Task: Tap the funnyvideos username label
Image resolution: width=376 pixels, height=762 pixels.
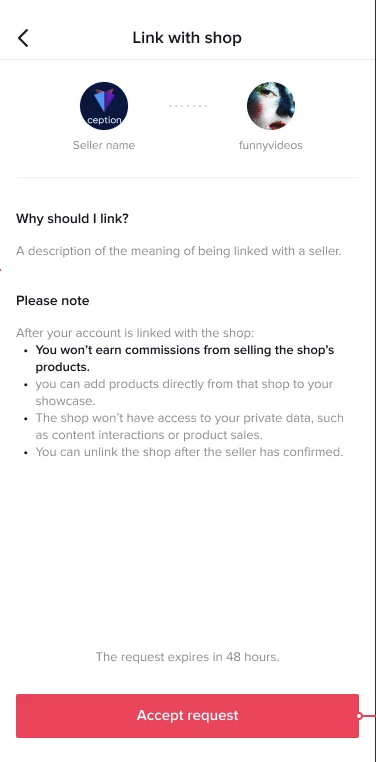Action: click(271, 145)
